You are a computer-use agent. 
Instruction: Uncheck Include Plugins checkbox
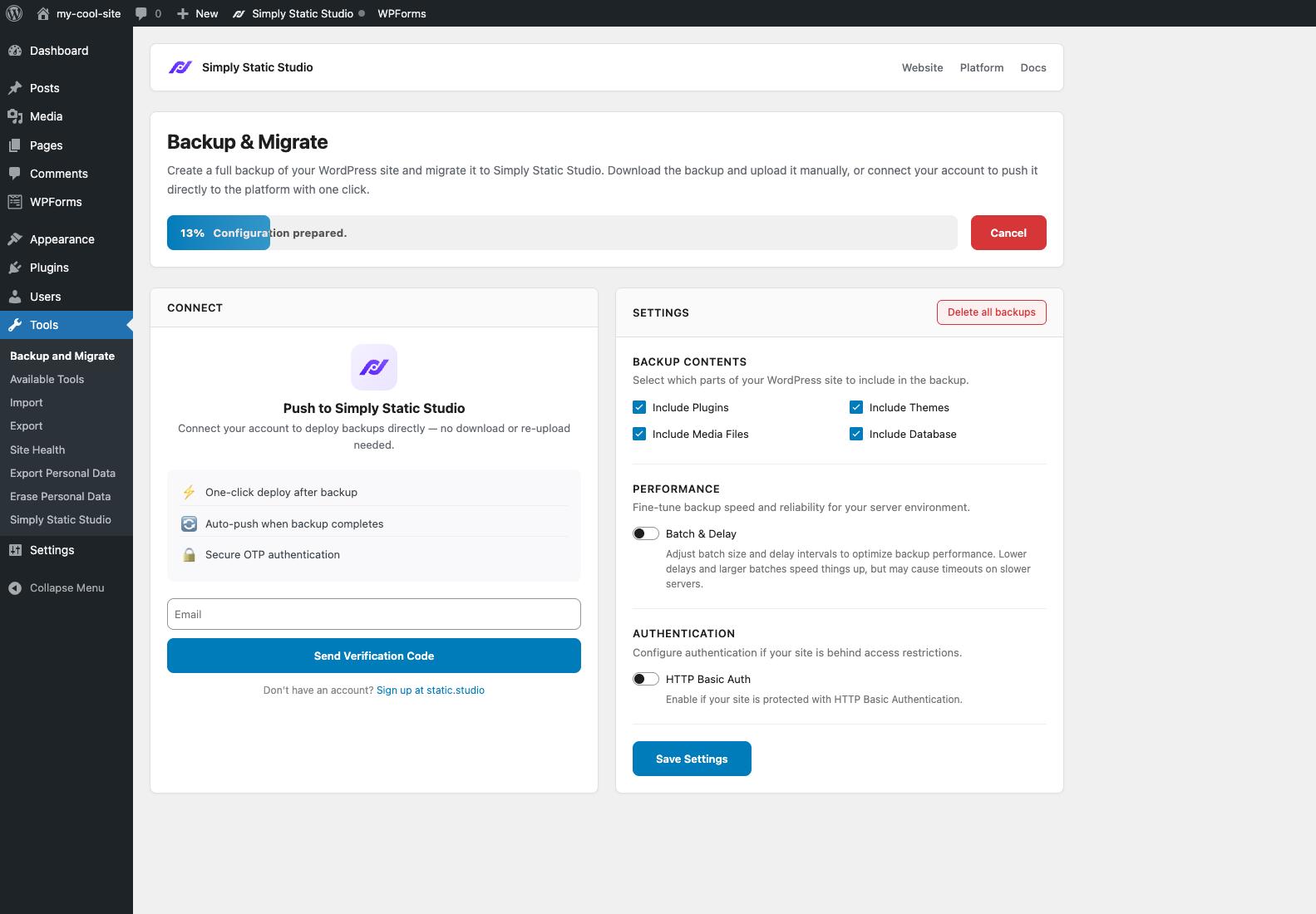click(639, 407)
